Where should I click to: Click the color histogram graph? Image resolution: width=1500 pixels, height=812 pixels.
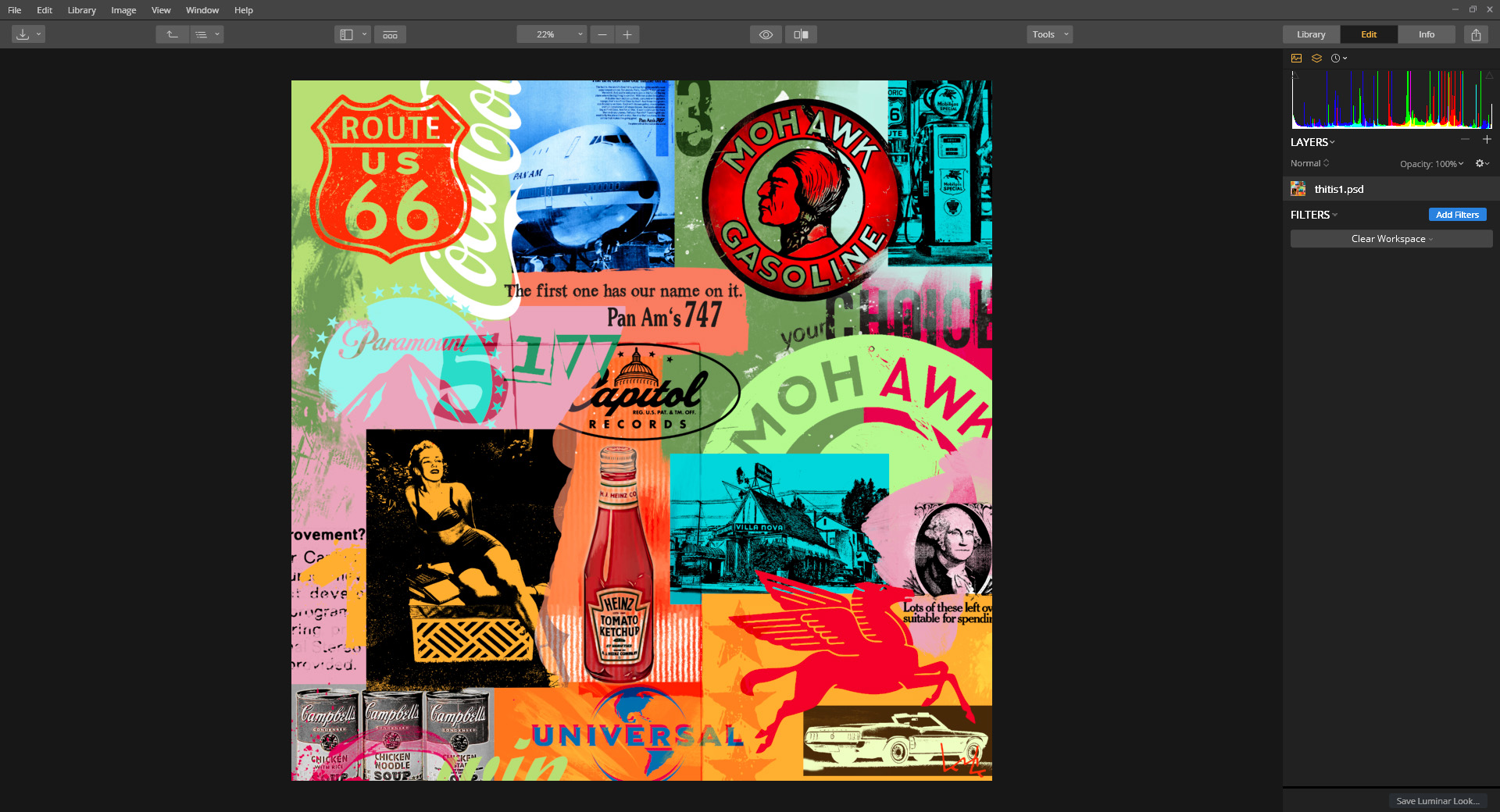(1391, 99)
